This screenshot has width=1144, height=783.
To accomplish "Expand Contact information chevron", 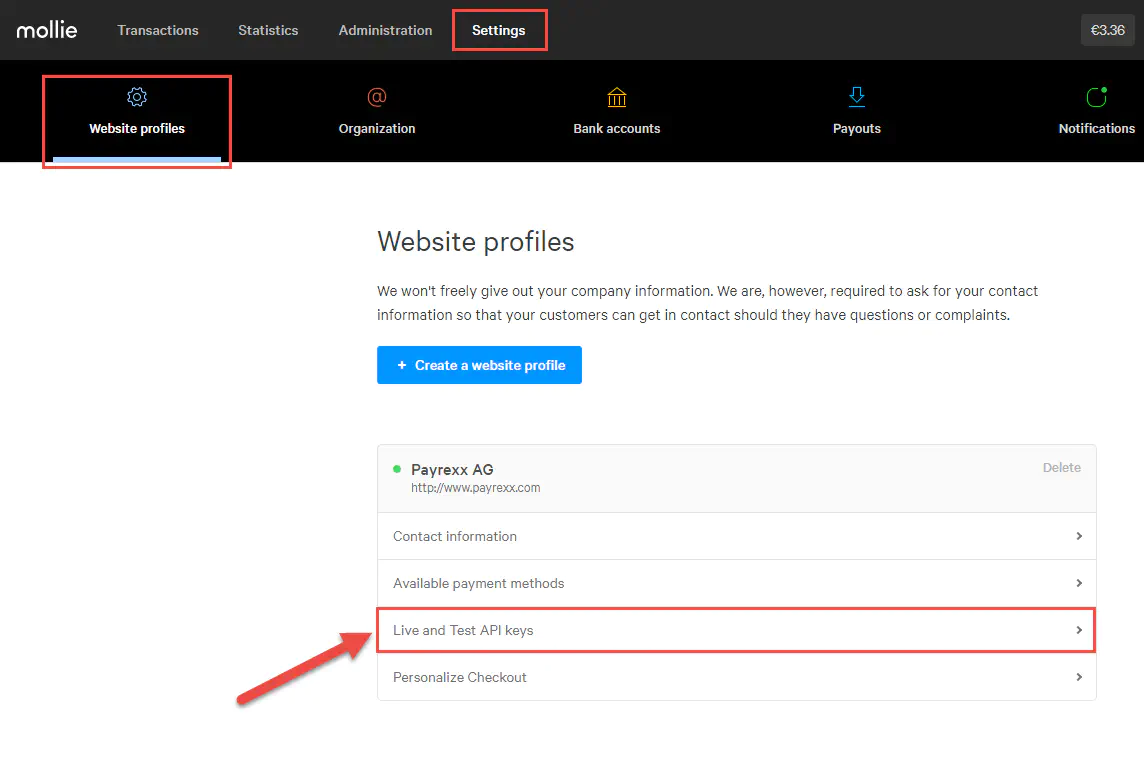I will 1079,536.
